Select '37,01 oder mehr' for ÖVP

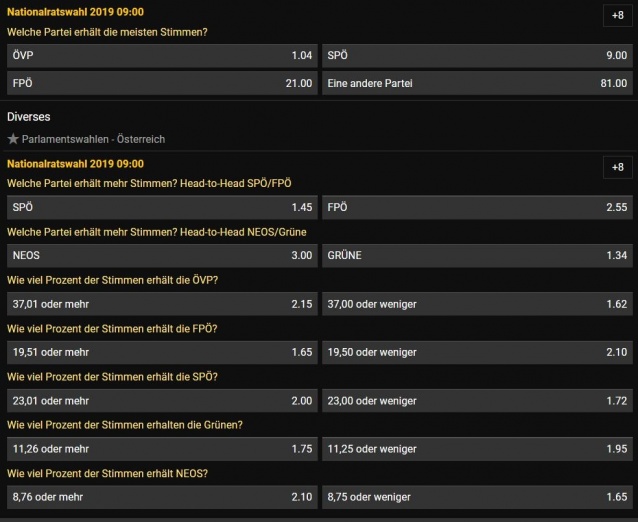pos(162,304)
